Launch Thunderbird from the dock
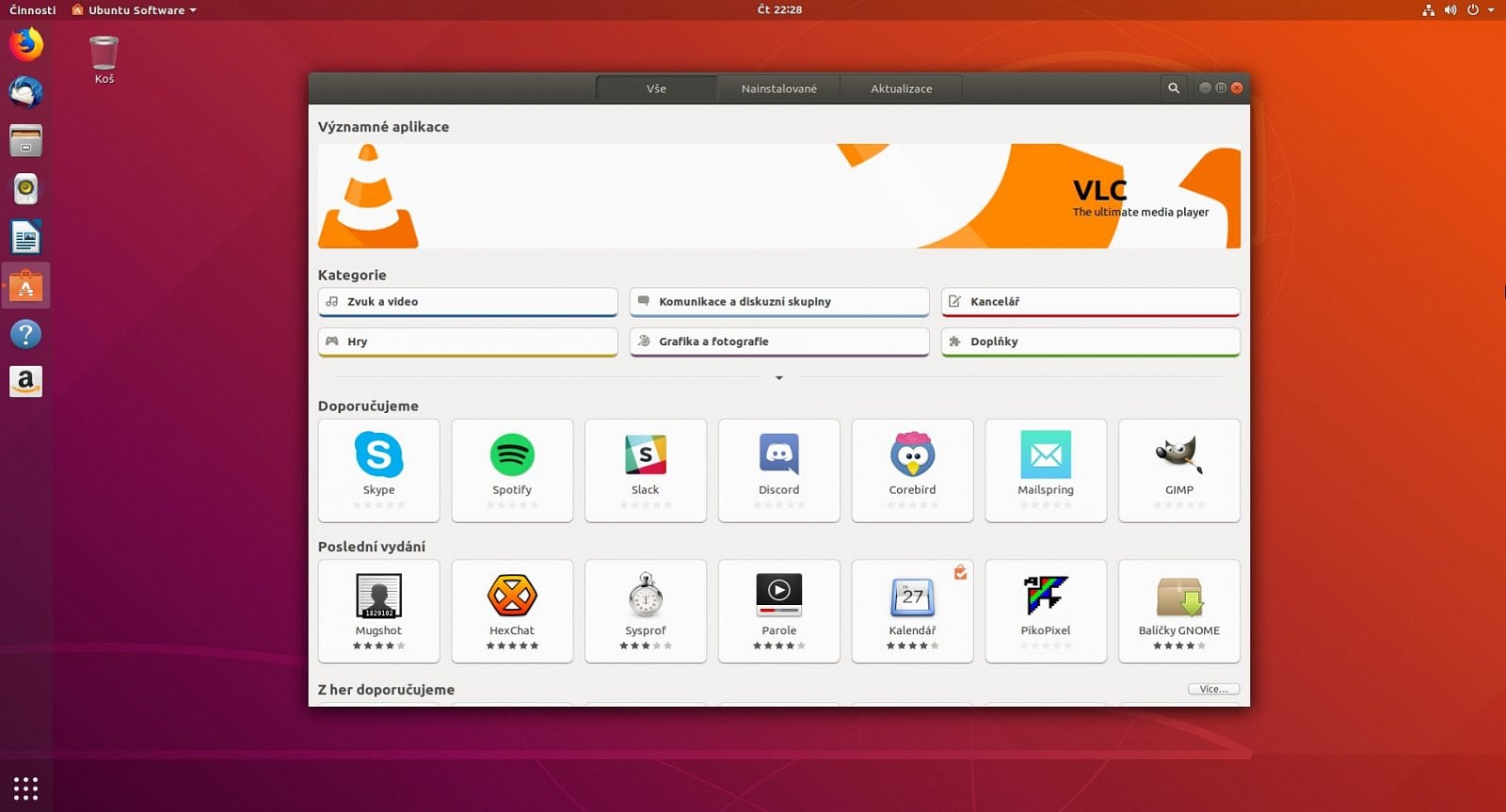1506x812 pixels. tap(25, 92)
